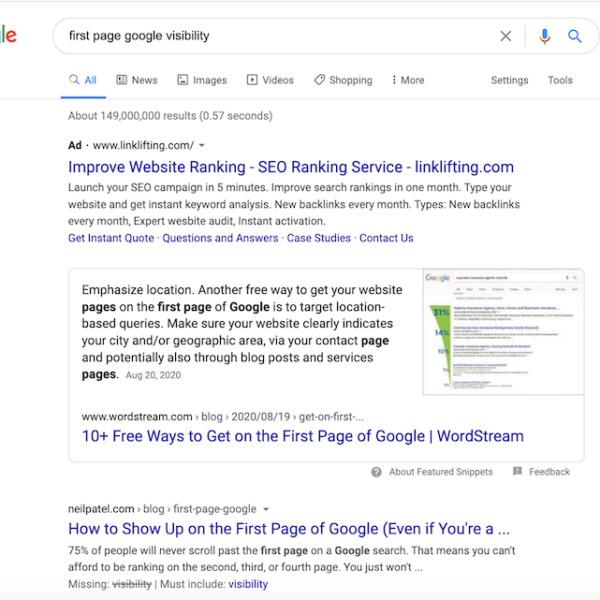Expand the neilpatel.com result dropdown arrow

pos(266,509)
